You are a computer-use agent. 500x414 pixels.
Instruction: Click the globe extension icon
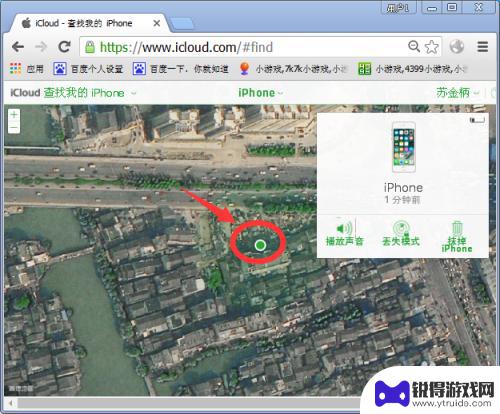(x=457, y=46)
